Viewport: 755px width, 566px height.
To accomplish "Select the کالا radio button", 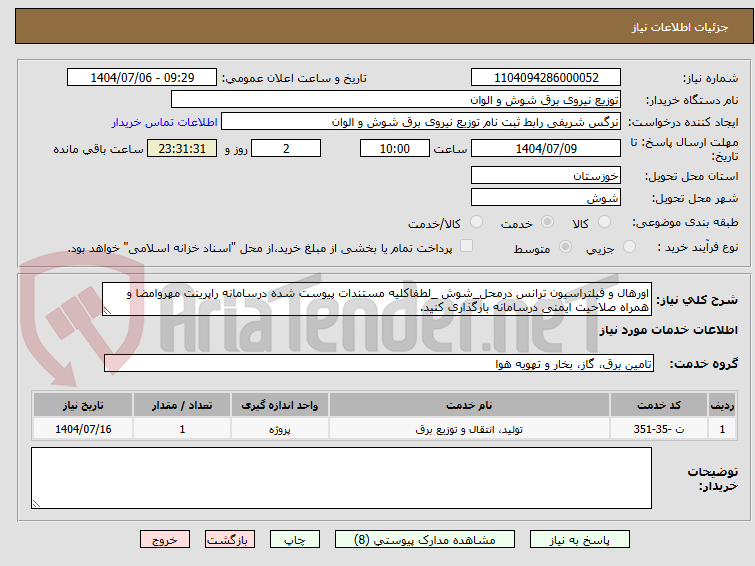I will (604, 222).
